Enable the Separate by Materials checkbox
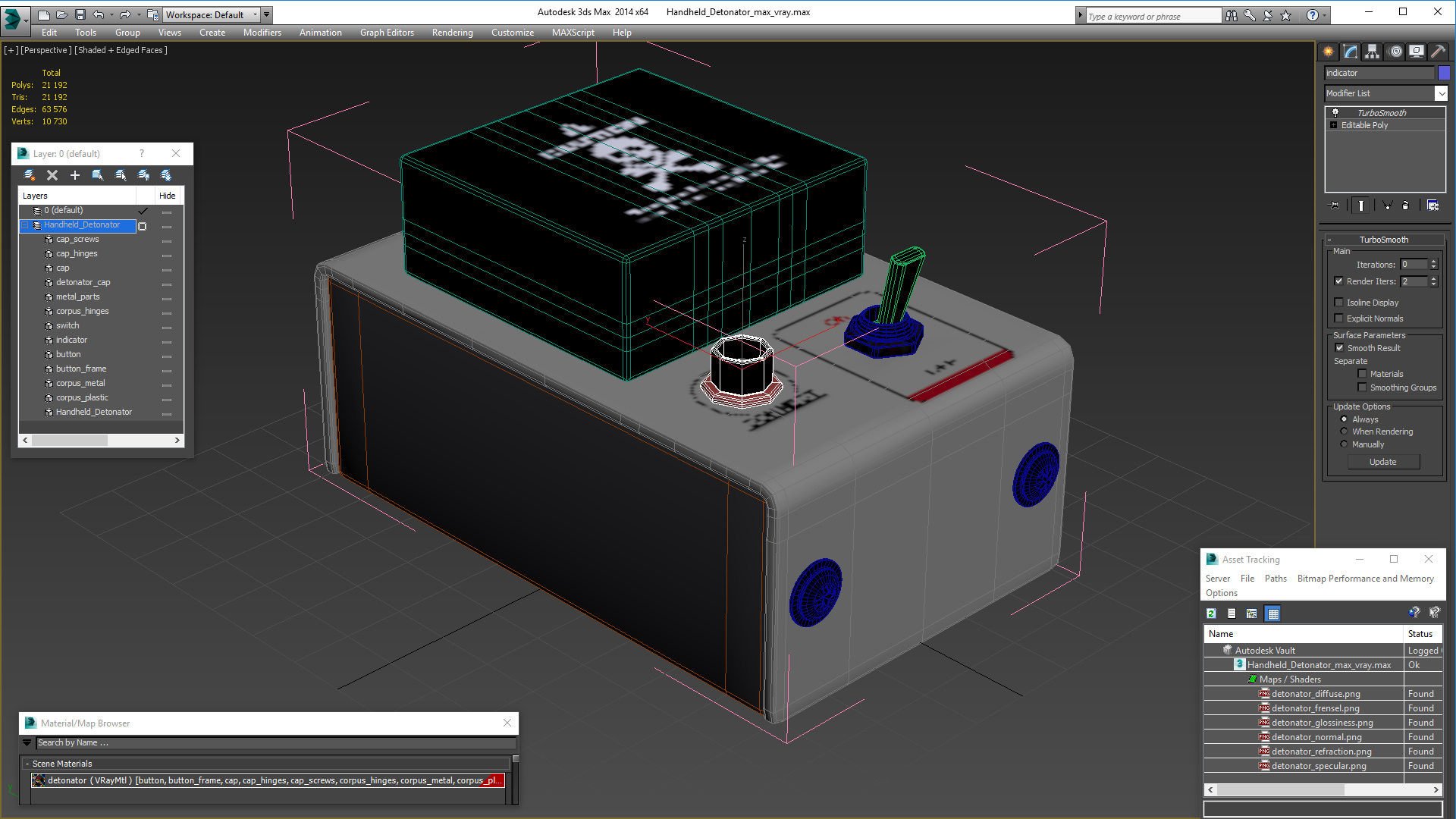Viewport: 1456px width, 819px height. (x=1362, y=374)
